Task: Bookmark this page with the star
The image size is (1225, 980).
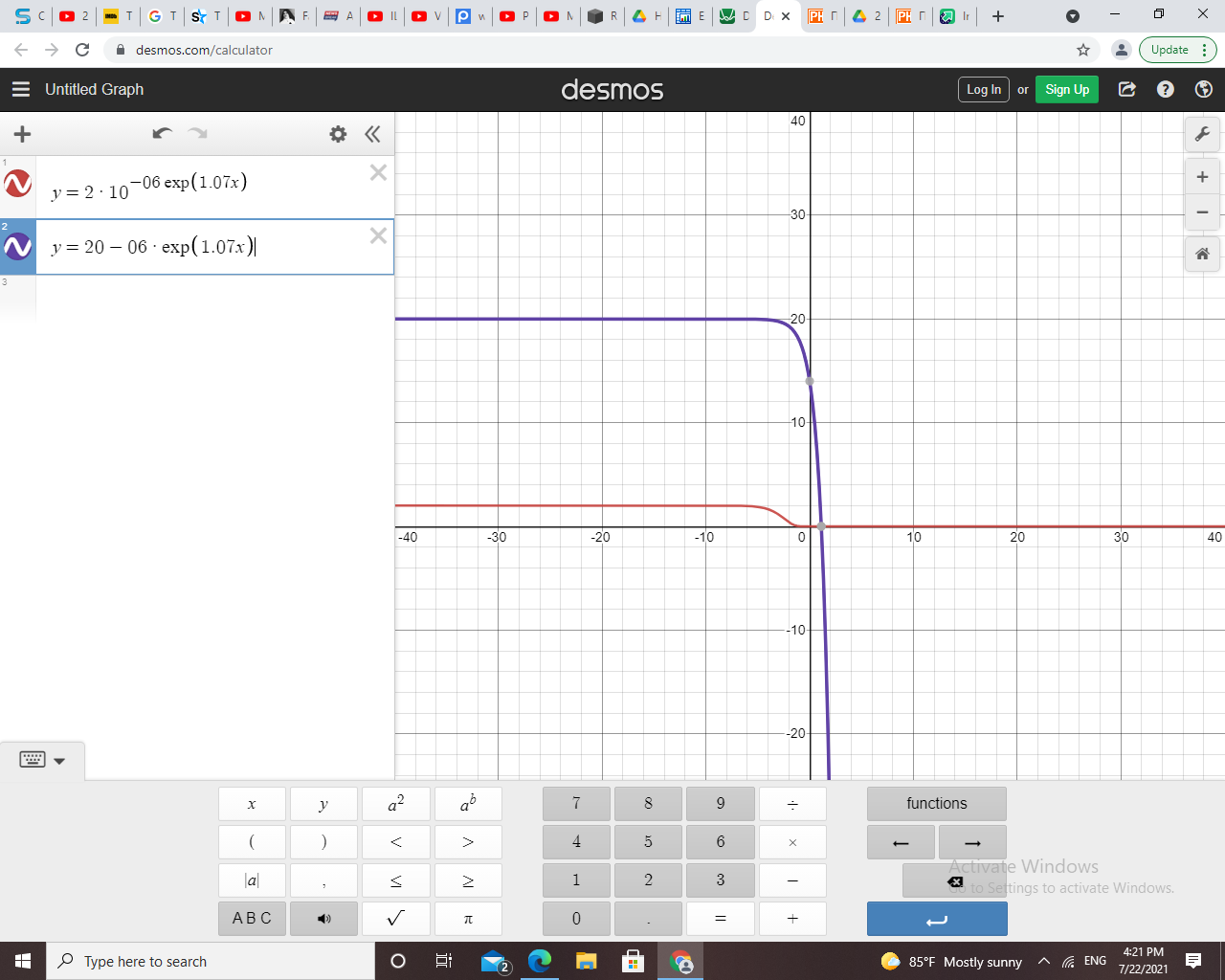Action: pos(1083,50)
